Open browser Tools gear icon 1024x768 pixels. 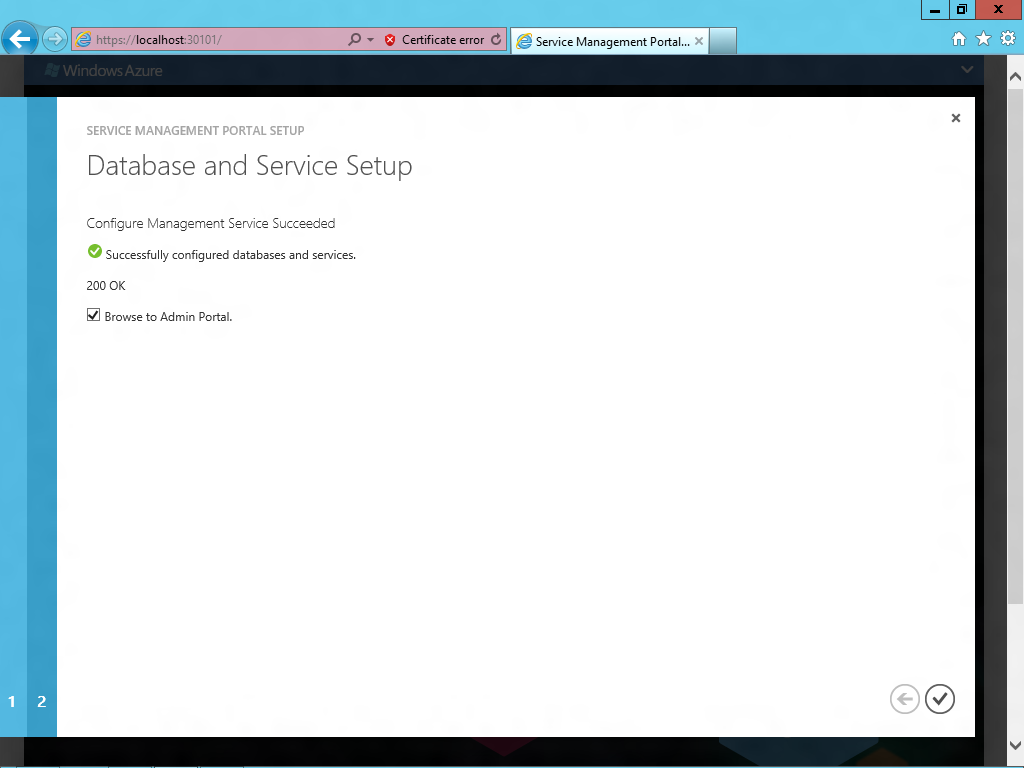coord(1008,39)
